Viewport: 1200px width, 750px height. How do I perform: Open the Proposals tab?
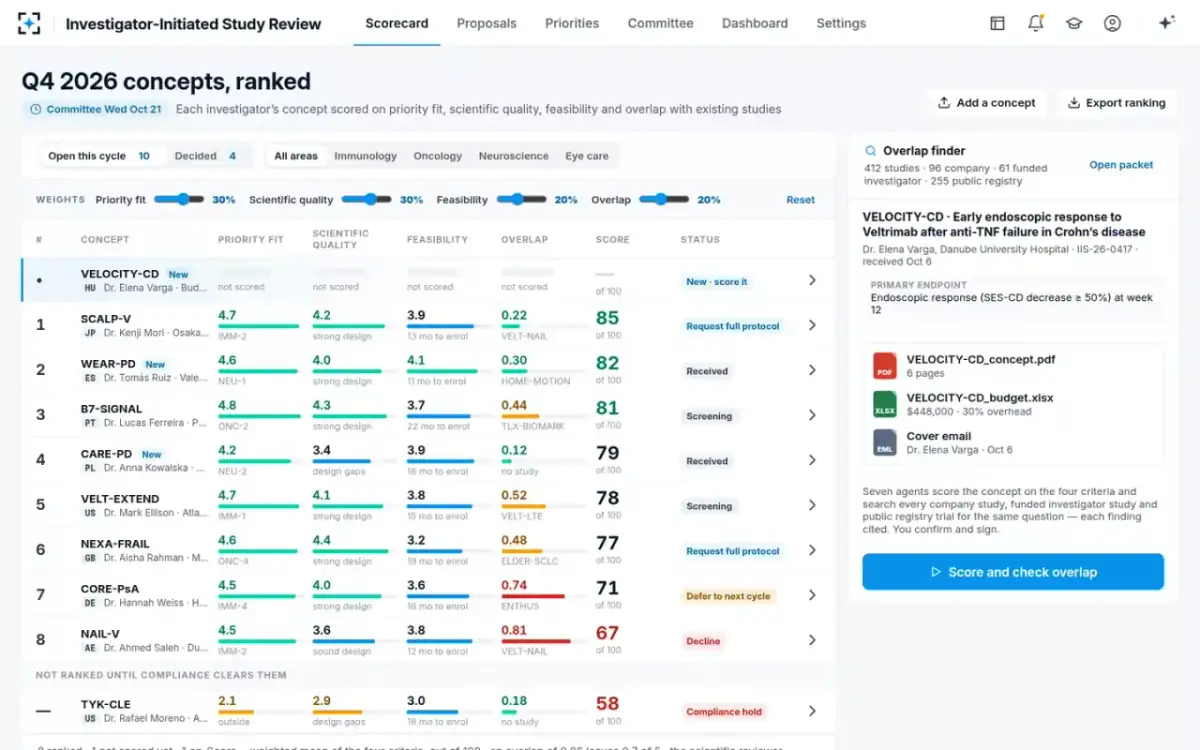coord(487,23)
